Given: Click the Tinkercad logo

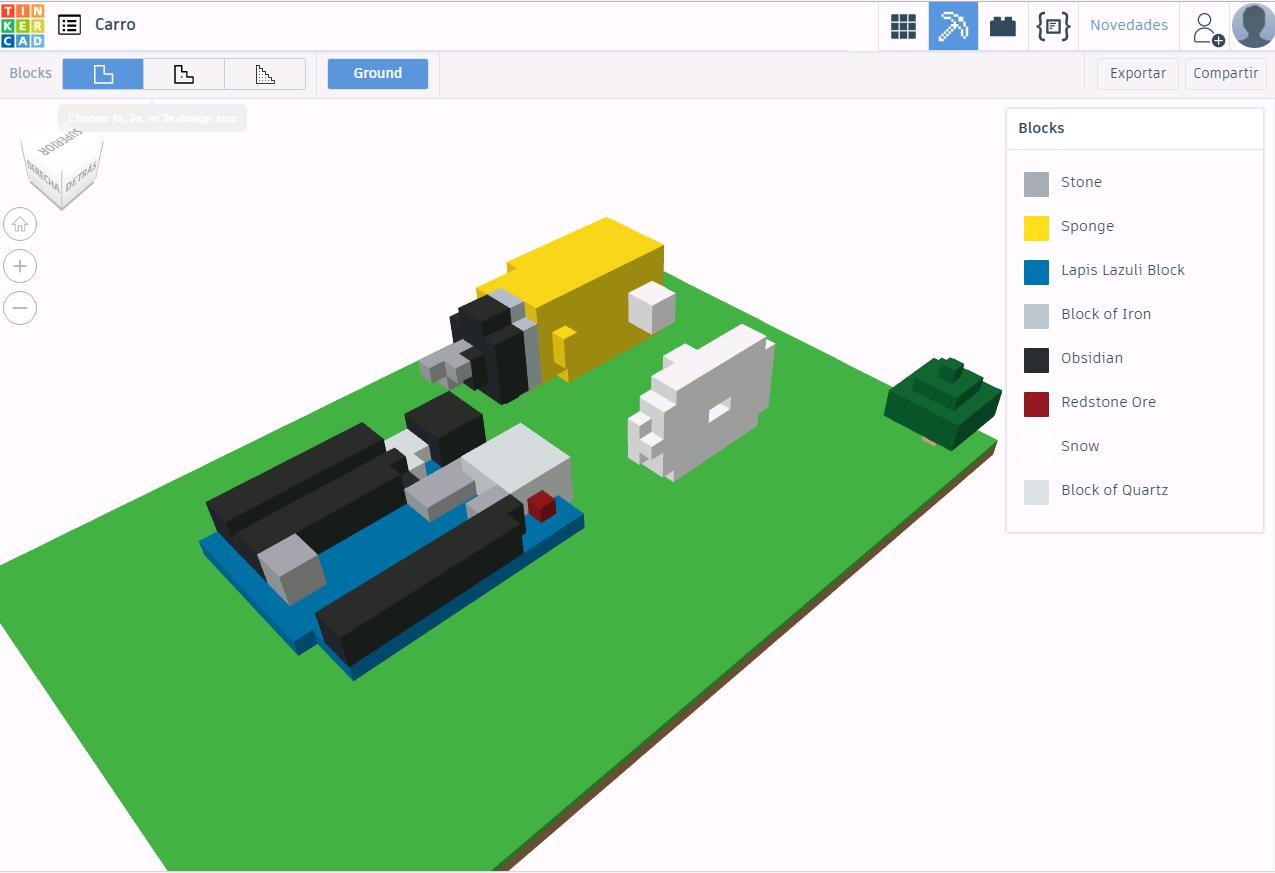Looking at the screenshot, I should (x=22, y=25).
